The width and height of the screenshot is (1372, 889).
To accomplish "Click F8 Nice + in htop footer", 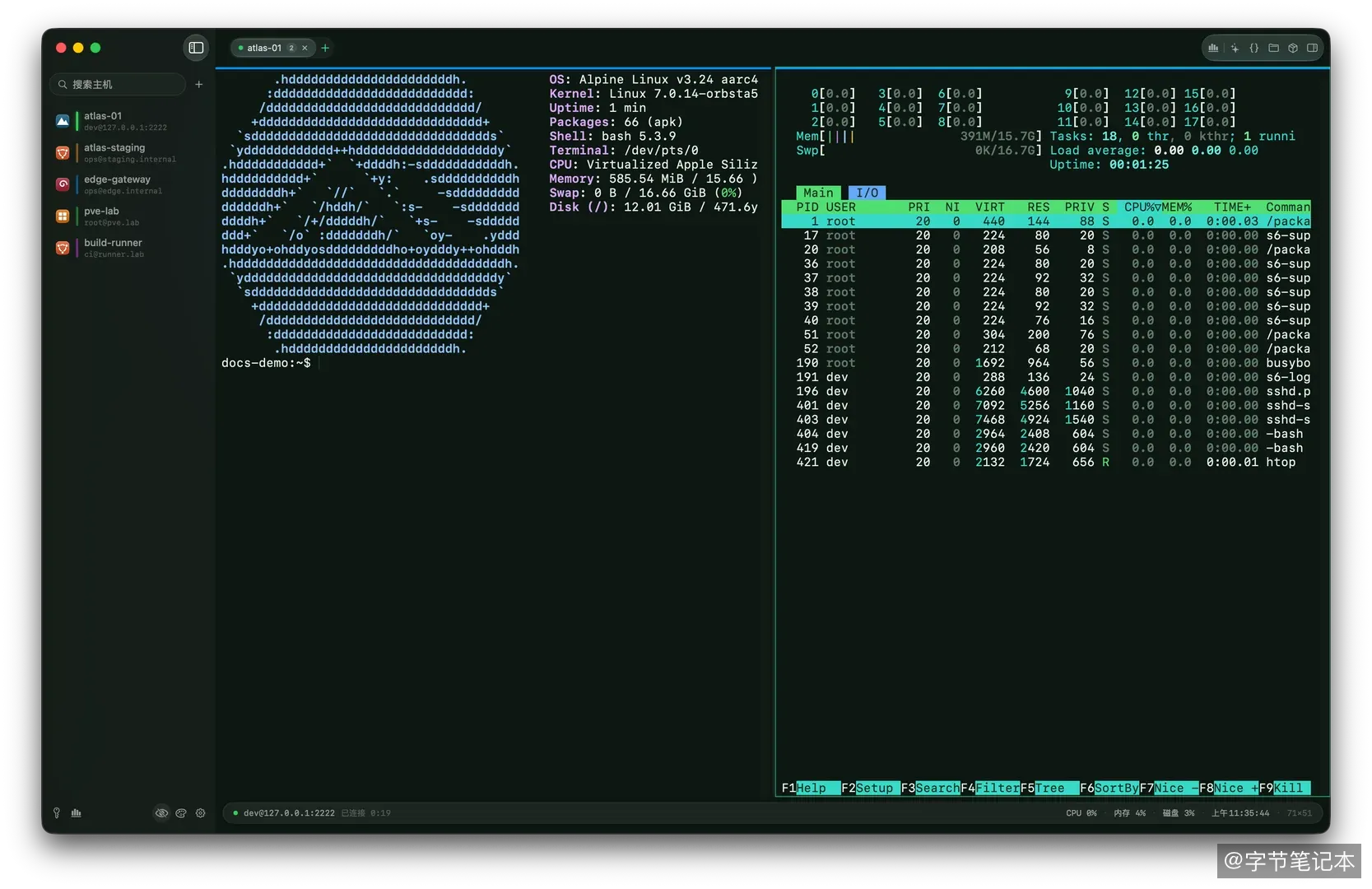I will point(1229,788).
